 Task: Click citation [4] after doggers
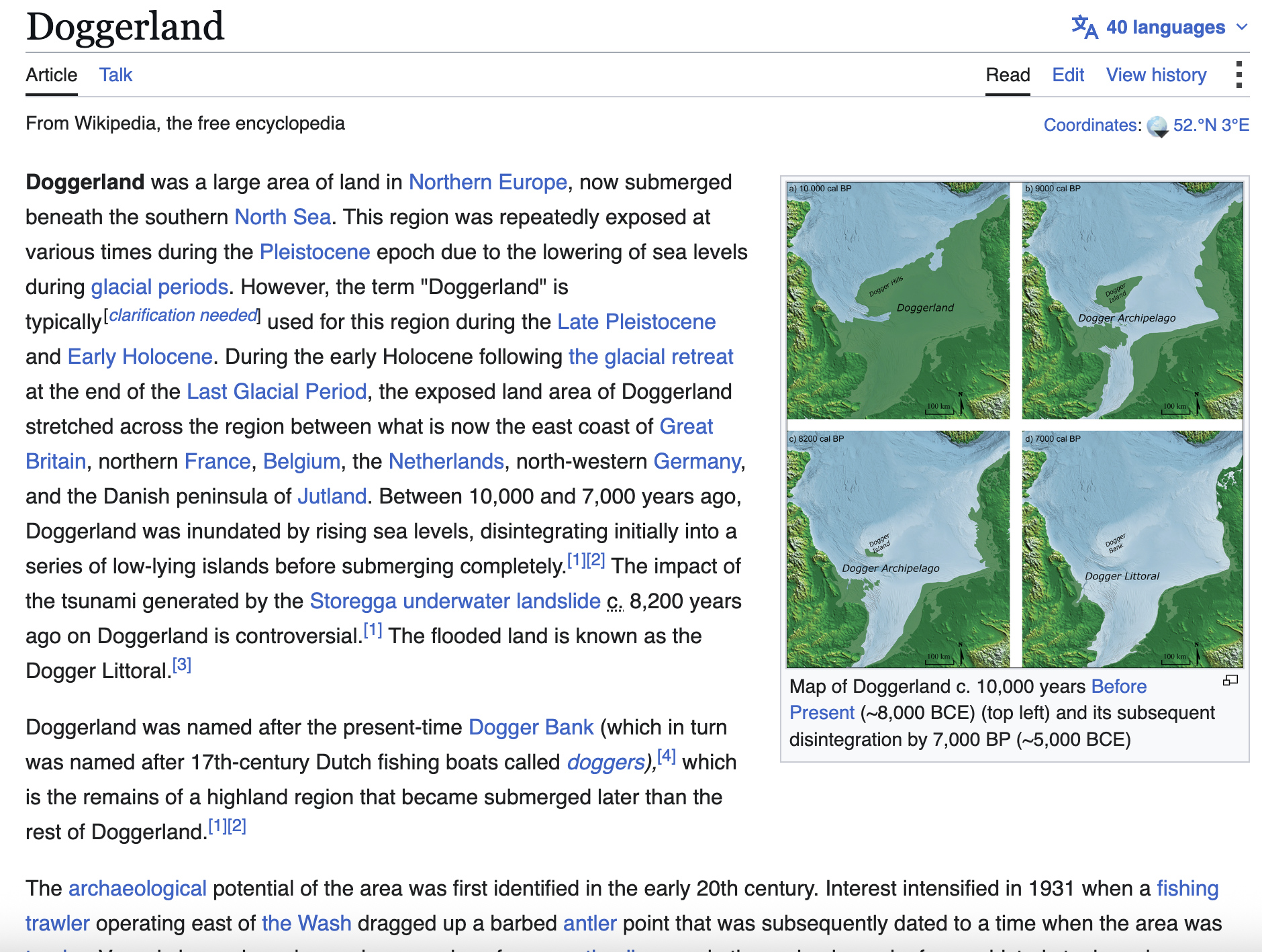pyautogui.click(x=667, y=756)
